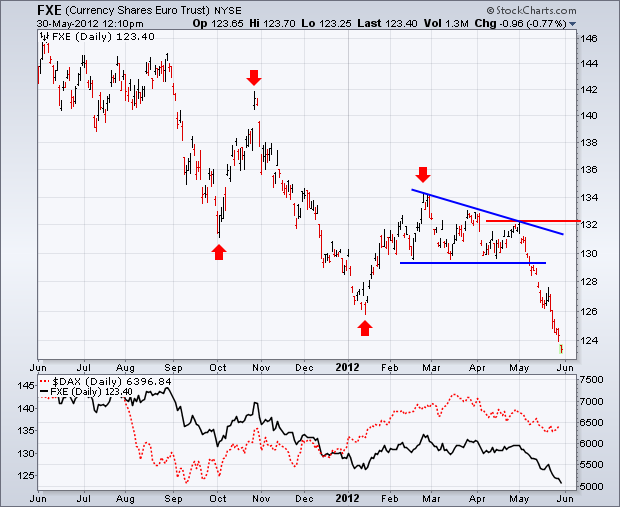Click the Lo 123.25 low value

pos(326,24)
